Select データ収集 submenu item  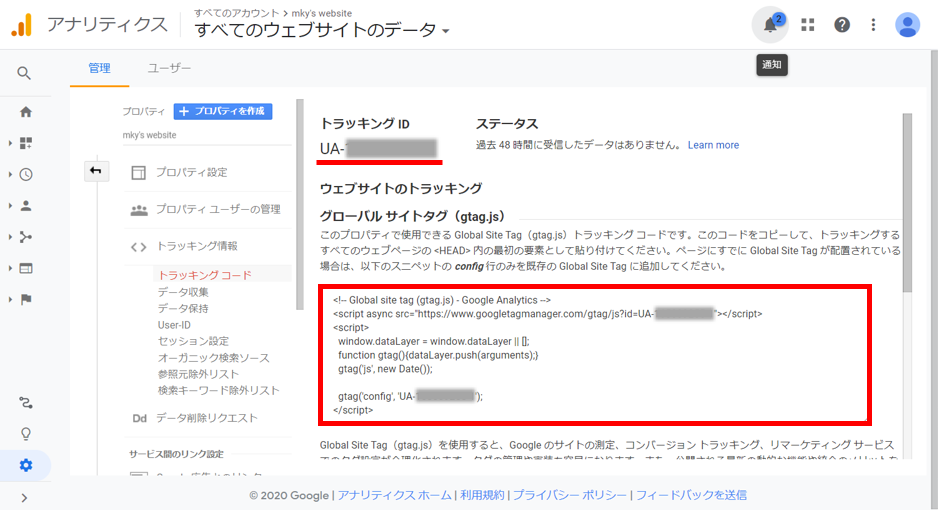[183, 292]
